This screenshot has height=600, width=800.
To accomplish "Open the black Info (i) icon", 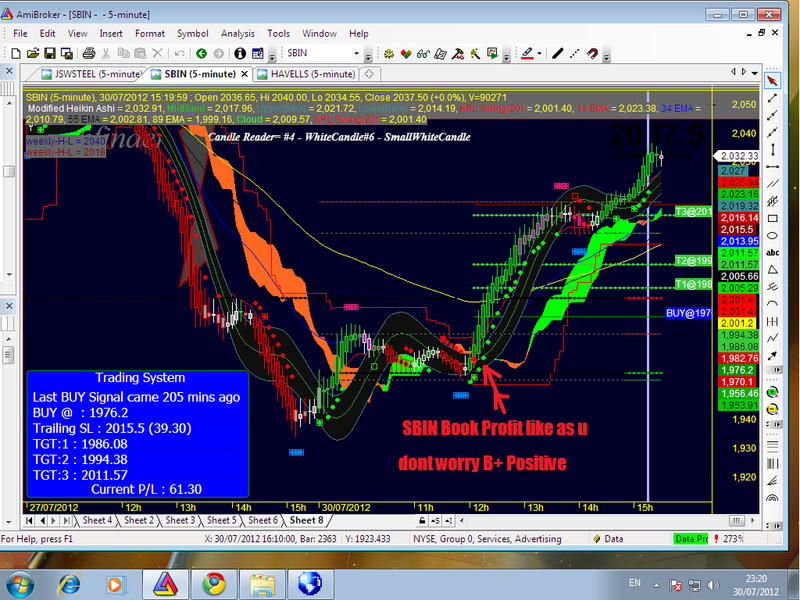I will (240, 53).
